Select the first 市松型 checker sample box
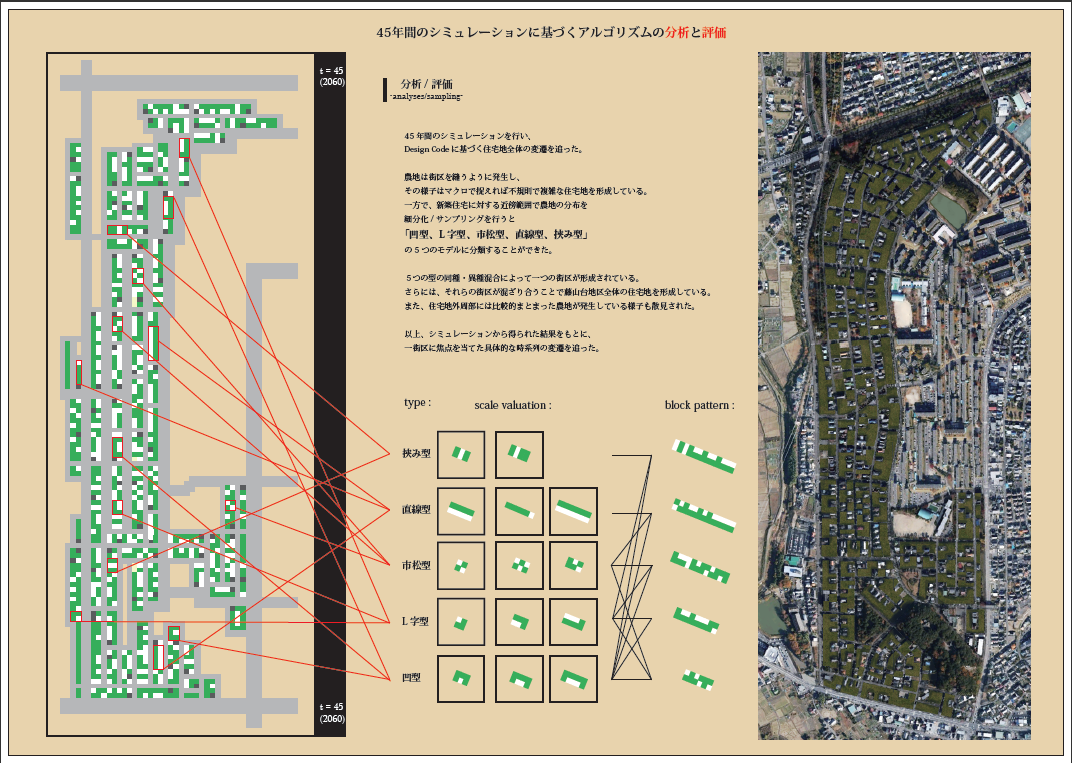Image resolution: width=1072 pixels, height=763 pixels. click(x=460, y=566)
